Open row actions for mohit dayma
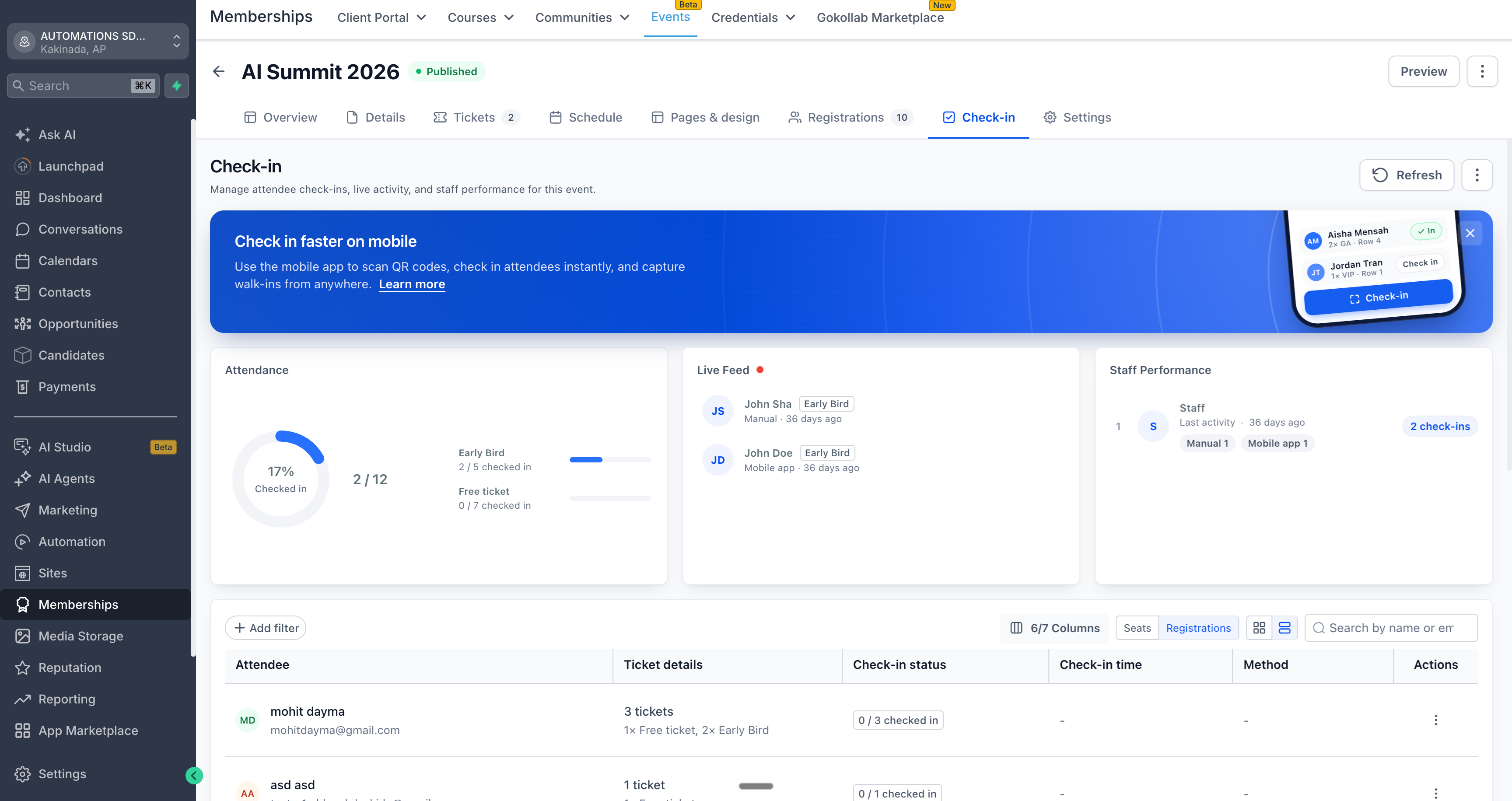1512x801 pixels. 1436,720
